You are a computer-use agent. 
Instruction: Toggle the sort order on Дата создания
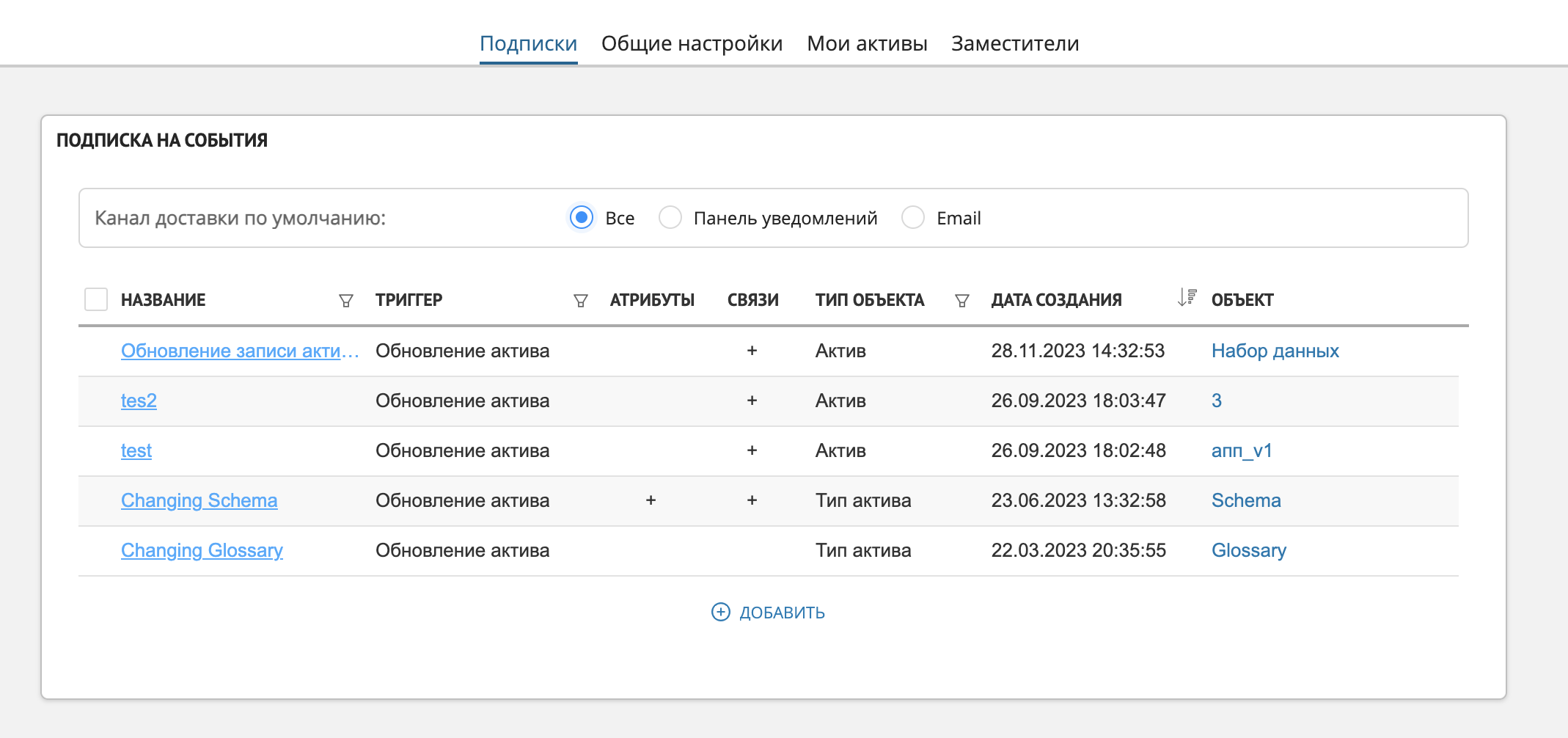(x=1187, y=297)
